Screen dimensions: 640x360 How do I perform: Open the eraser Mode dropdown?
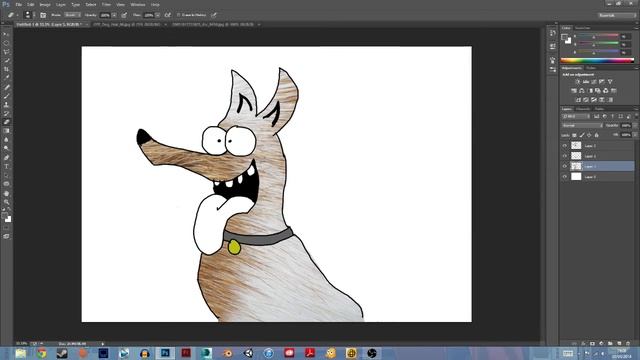[72, 15]
